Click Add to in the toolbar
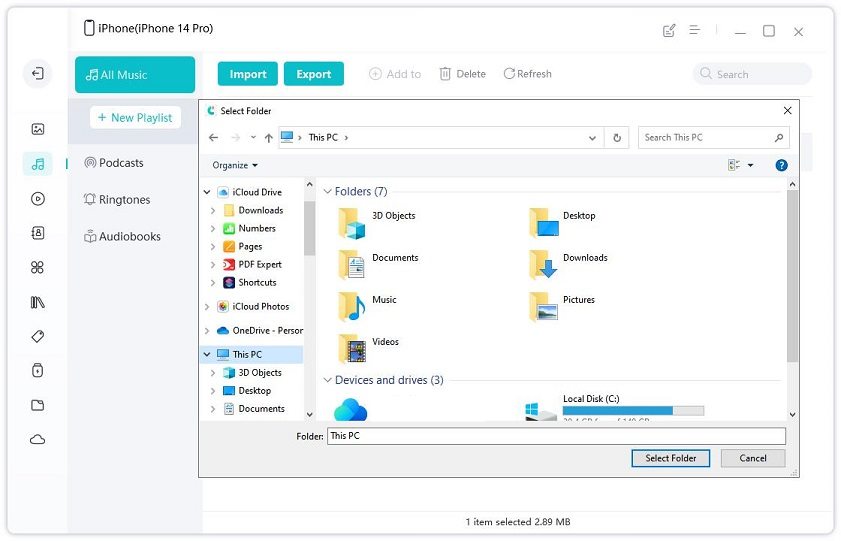Image resolution: width=841 pixels, height=541 pixels. pos(395,74)
